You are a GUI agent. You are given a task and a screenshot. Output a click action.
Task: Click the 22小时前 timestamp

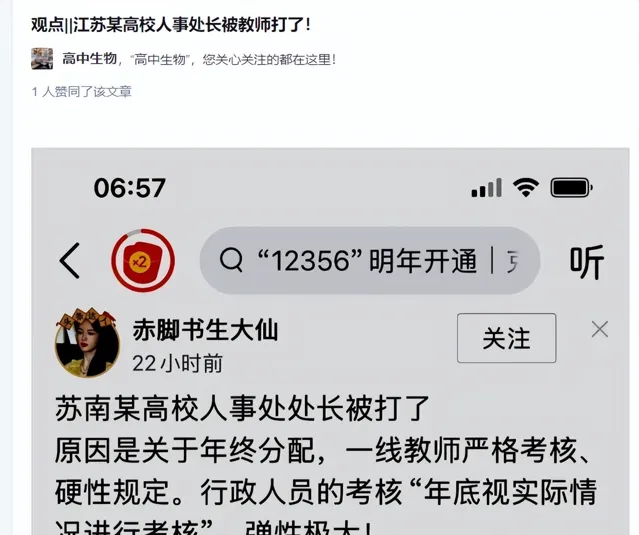(177, 363)
